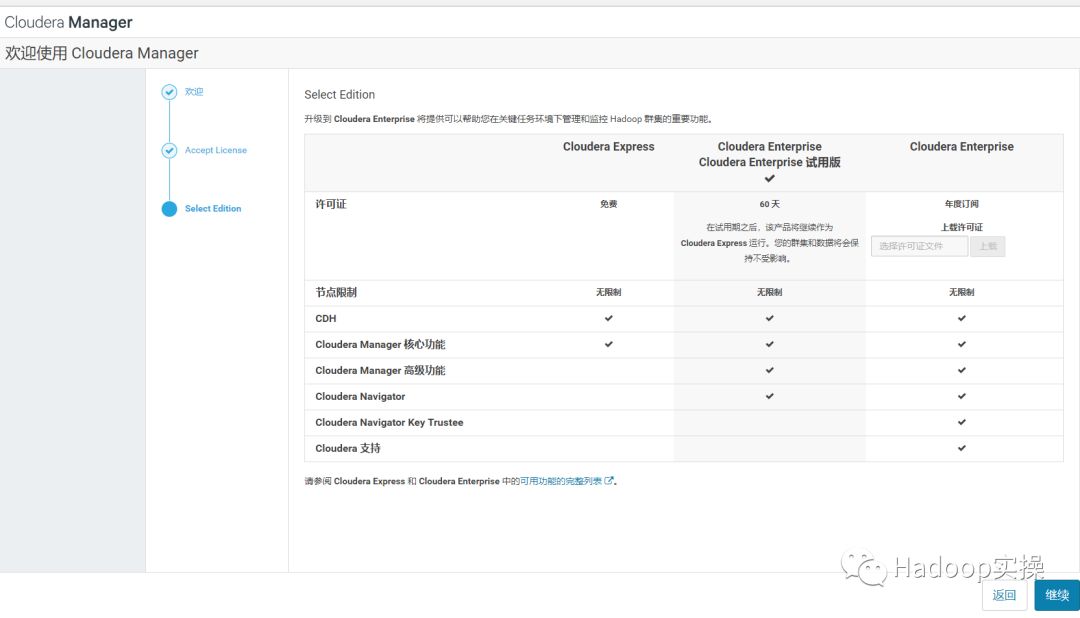The height and width of the screenshot is (618, 1080).
Task: Click the Cloudera Manager 核心功能 row label
Action: click(x=380, y=344)
